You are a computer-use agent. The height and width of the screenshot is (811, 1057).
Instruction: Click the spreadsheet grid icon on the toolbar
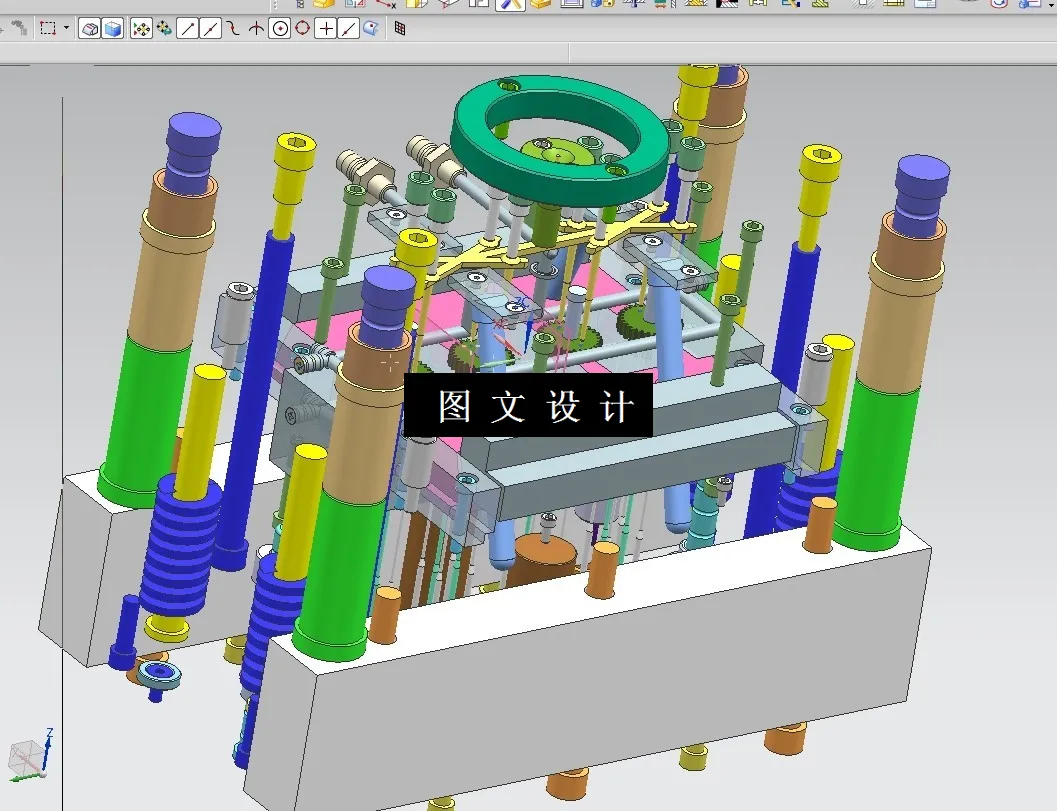pyautogui.click(x=399, y=28)
